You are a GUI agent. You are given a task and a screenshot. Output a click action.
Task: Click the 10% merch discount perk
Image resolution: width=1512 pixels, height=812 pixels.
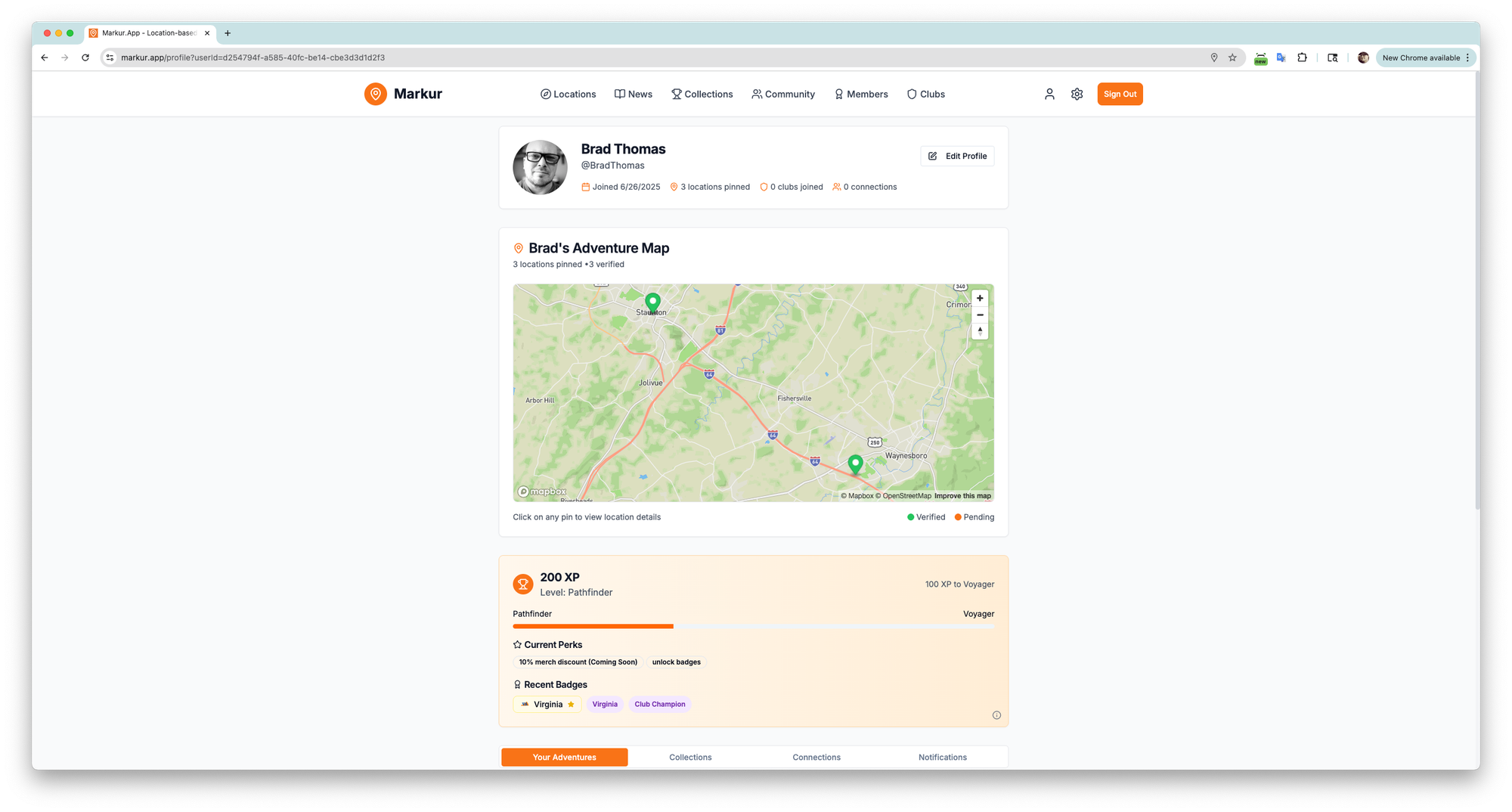pyautogui.click(x=578, y=662)
